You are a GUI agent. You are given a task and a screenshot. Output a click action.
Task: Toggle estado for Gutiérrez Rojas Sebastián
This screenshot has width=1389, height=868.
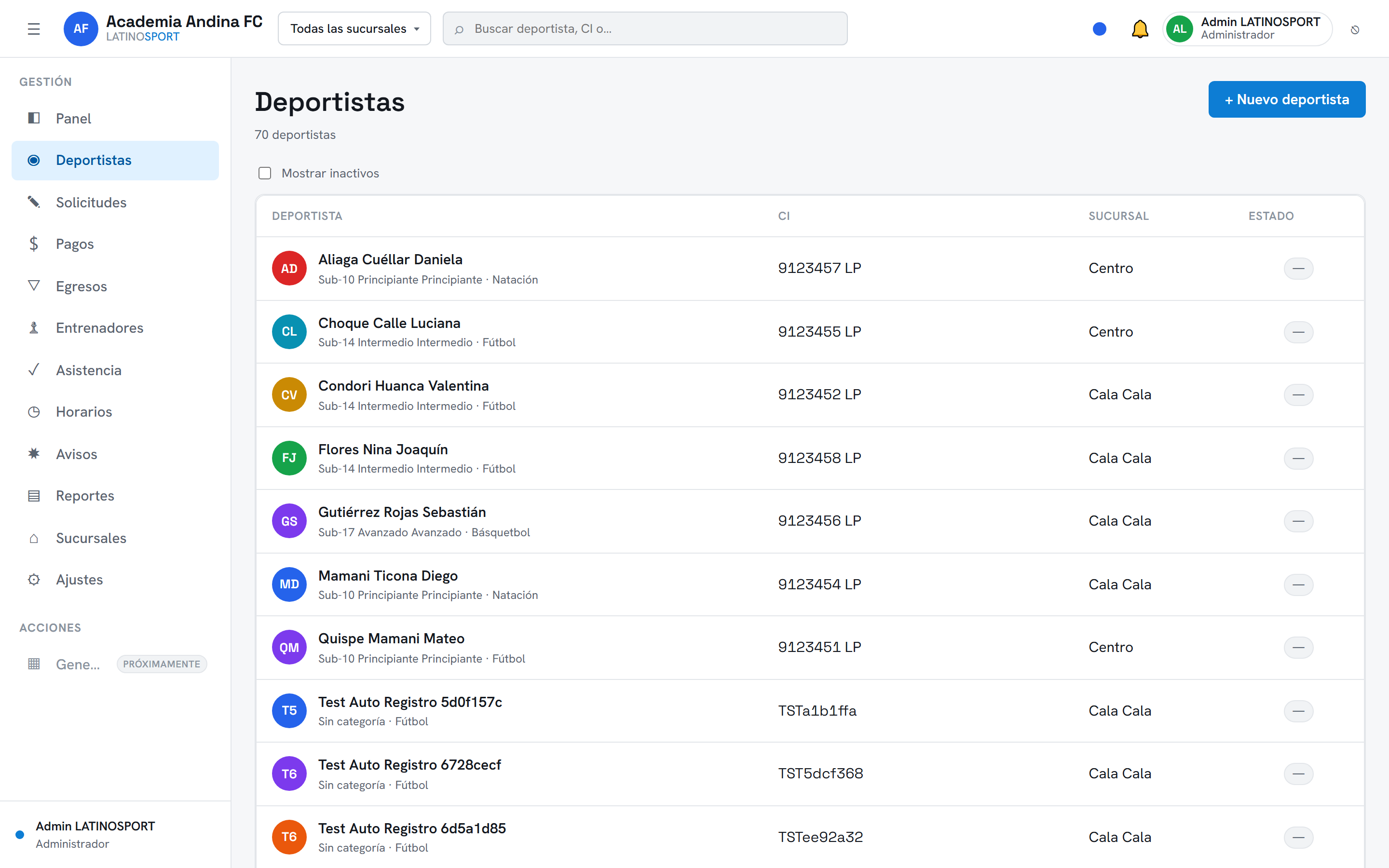(1298, 521)
